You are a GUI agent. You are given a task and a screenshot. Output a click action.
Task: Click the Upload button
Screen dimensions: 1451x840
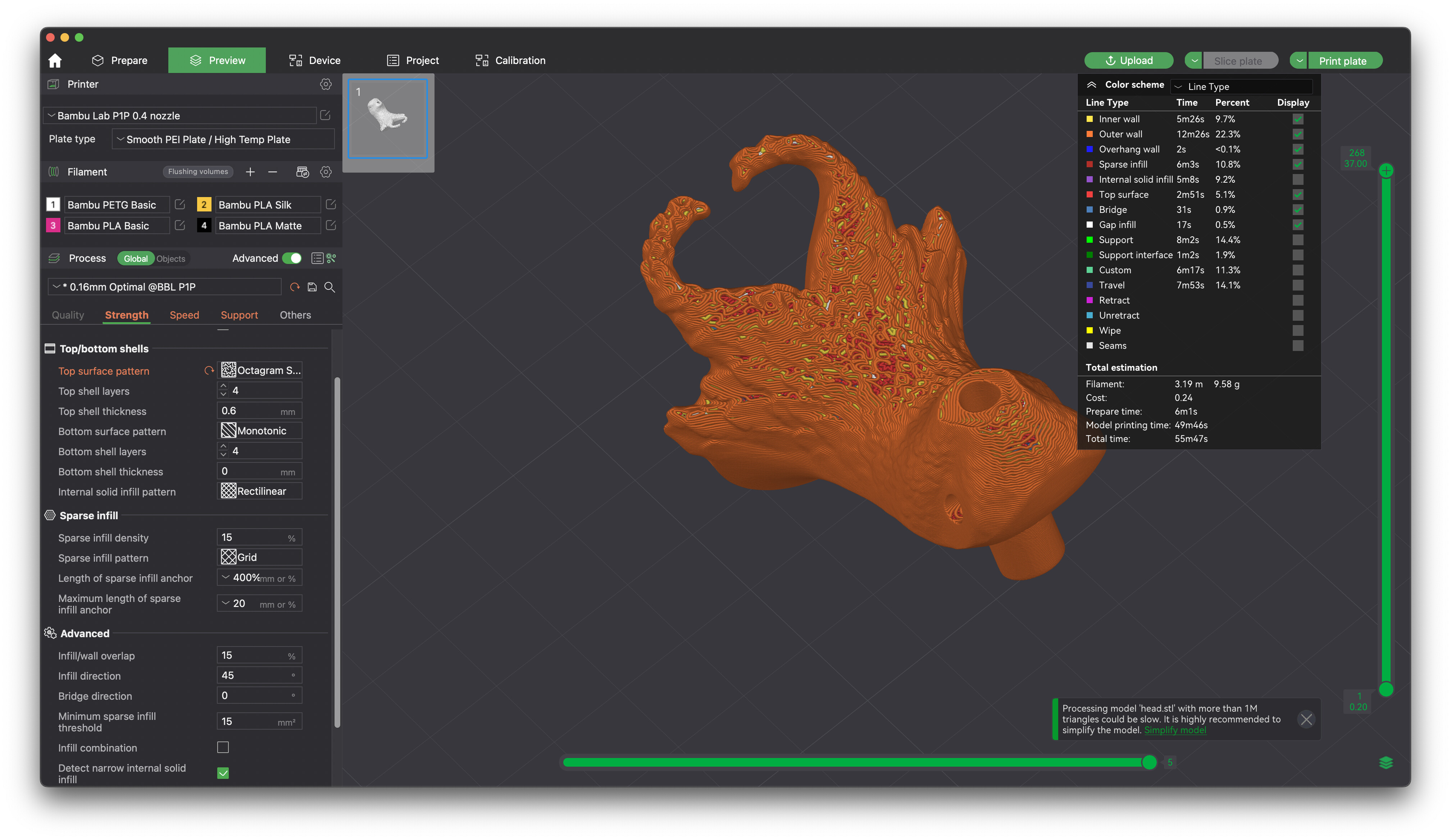[x=1129, y=60]
